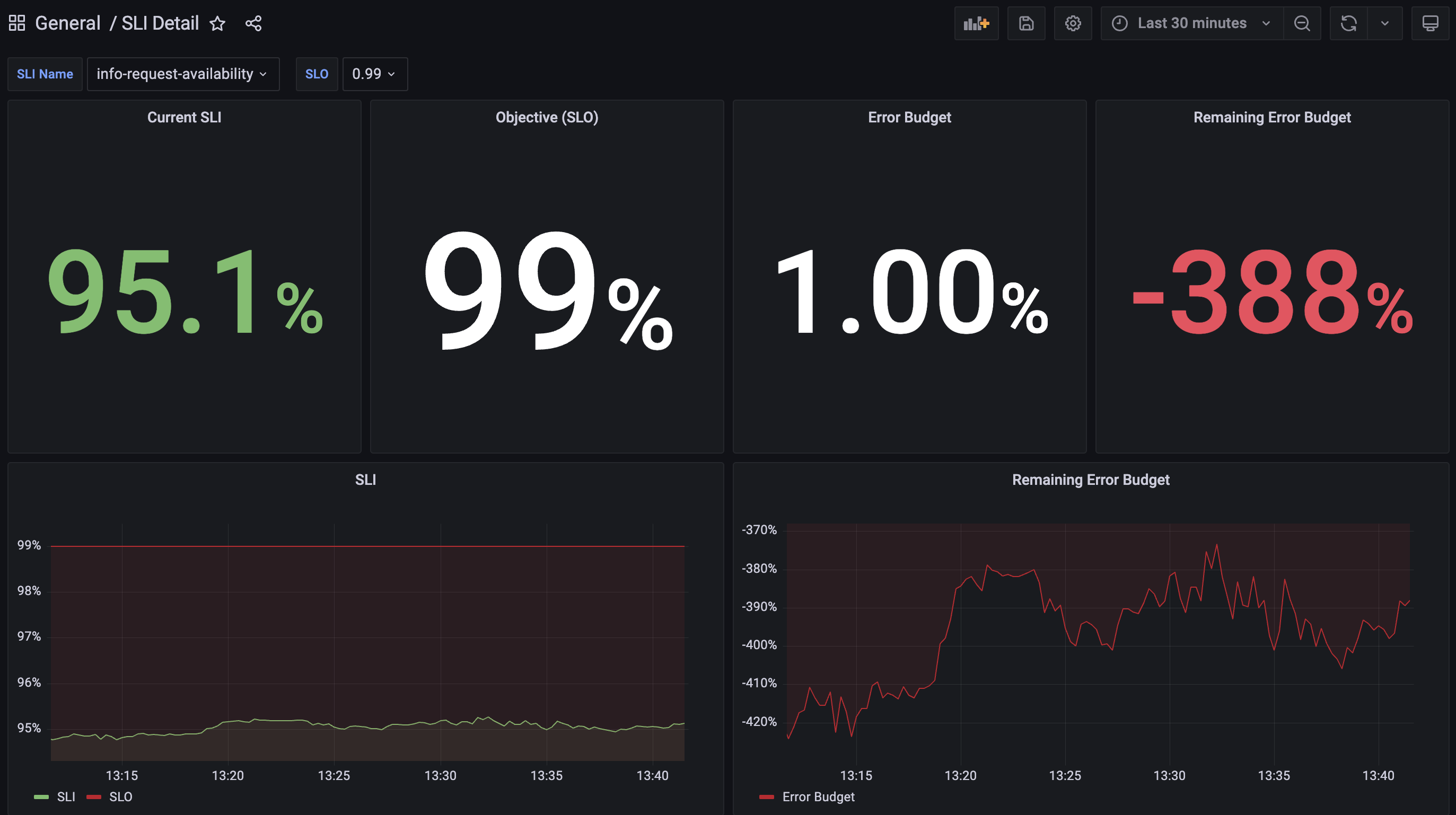Open the Current SLI panel title menu
The height and width of the screenshot is (815, 1456).
point(185,118)
